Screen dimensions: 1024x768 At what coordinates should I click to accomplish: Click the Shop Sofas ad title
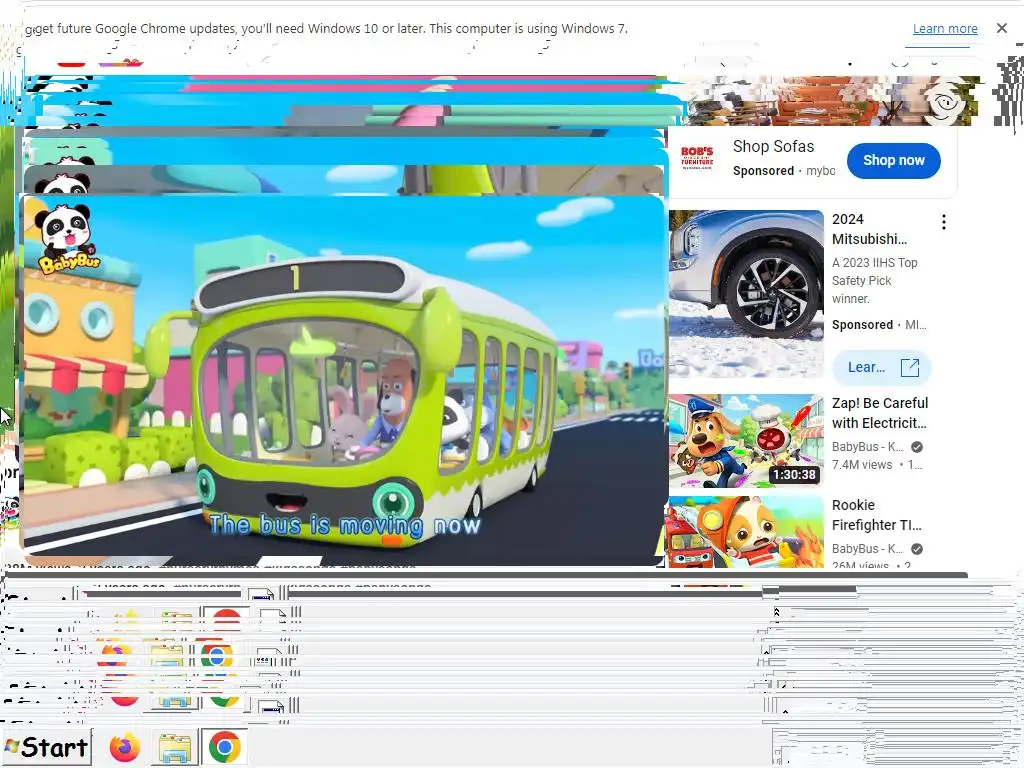pos(773,146)
